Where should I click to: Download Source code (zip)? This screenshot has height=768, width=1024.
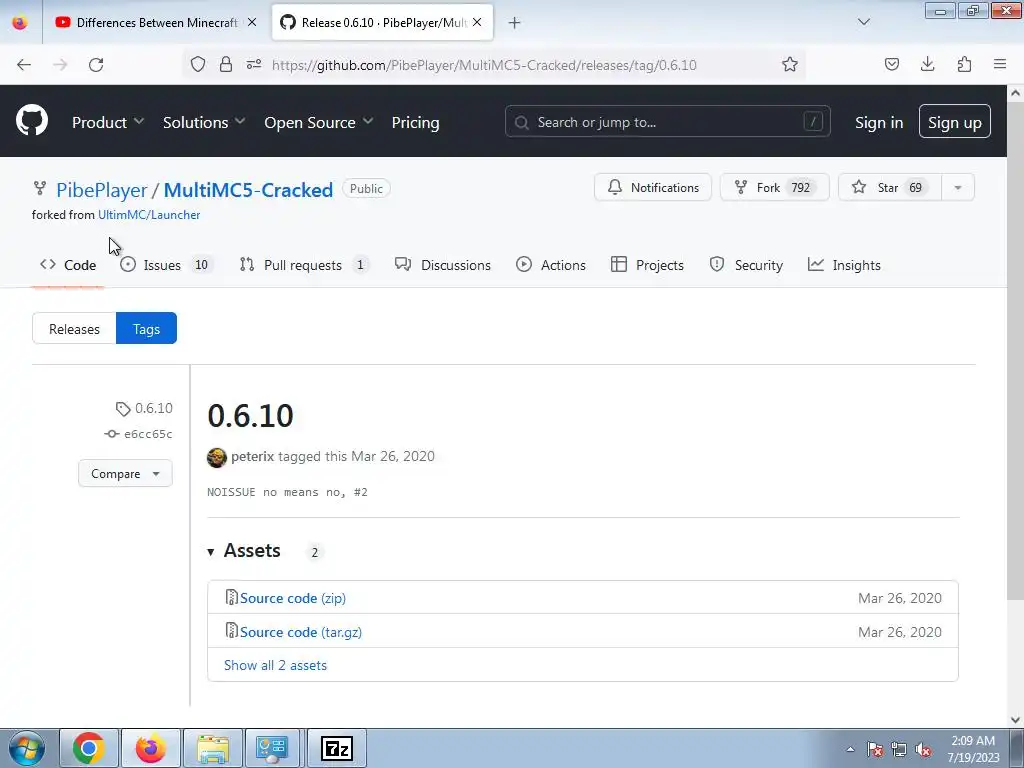[x=293, y=598]
